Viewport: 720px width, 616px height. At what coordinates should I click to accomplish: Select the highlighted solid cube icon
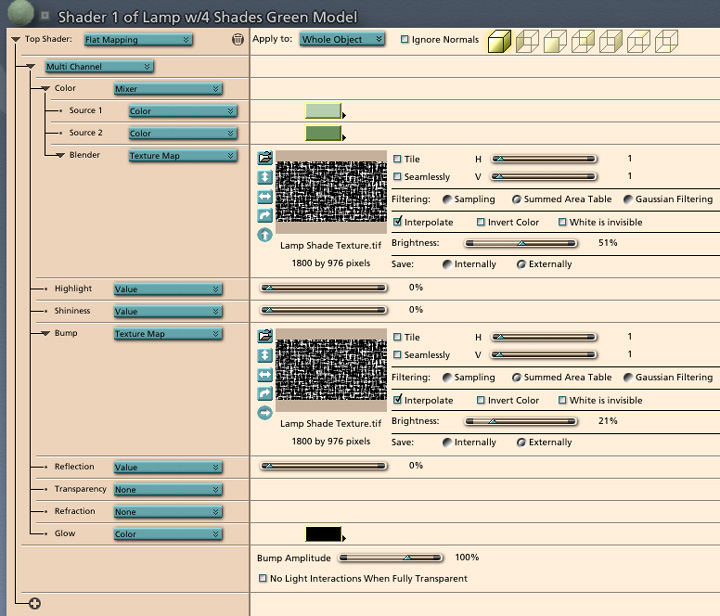click(500, 40)
